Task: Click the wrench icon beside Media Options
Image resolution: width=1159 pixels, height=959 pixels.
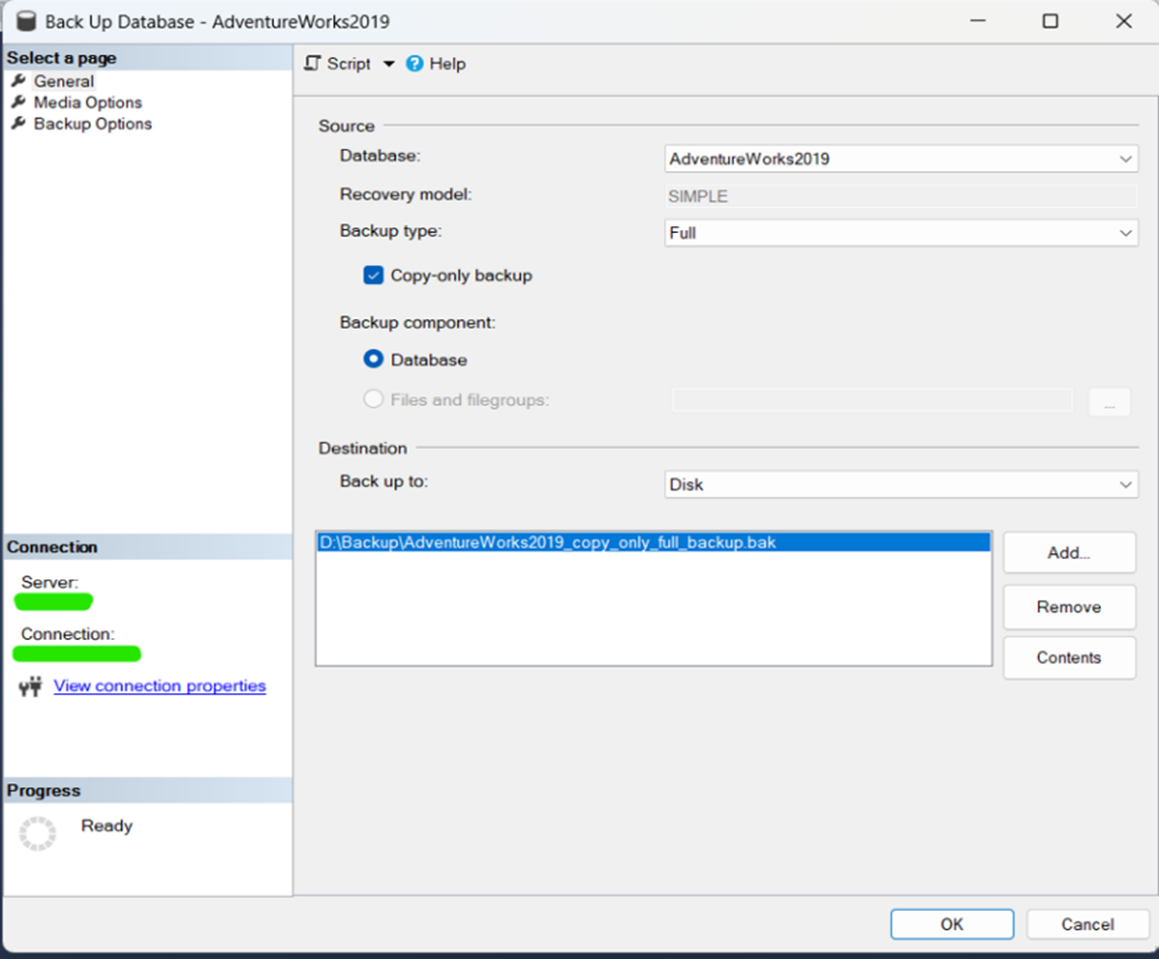Action: 18,102
